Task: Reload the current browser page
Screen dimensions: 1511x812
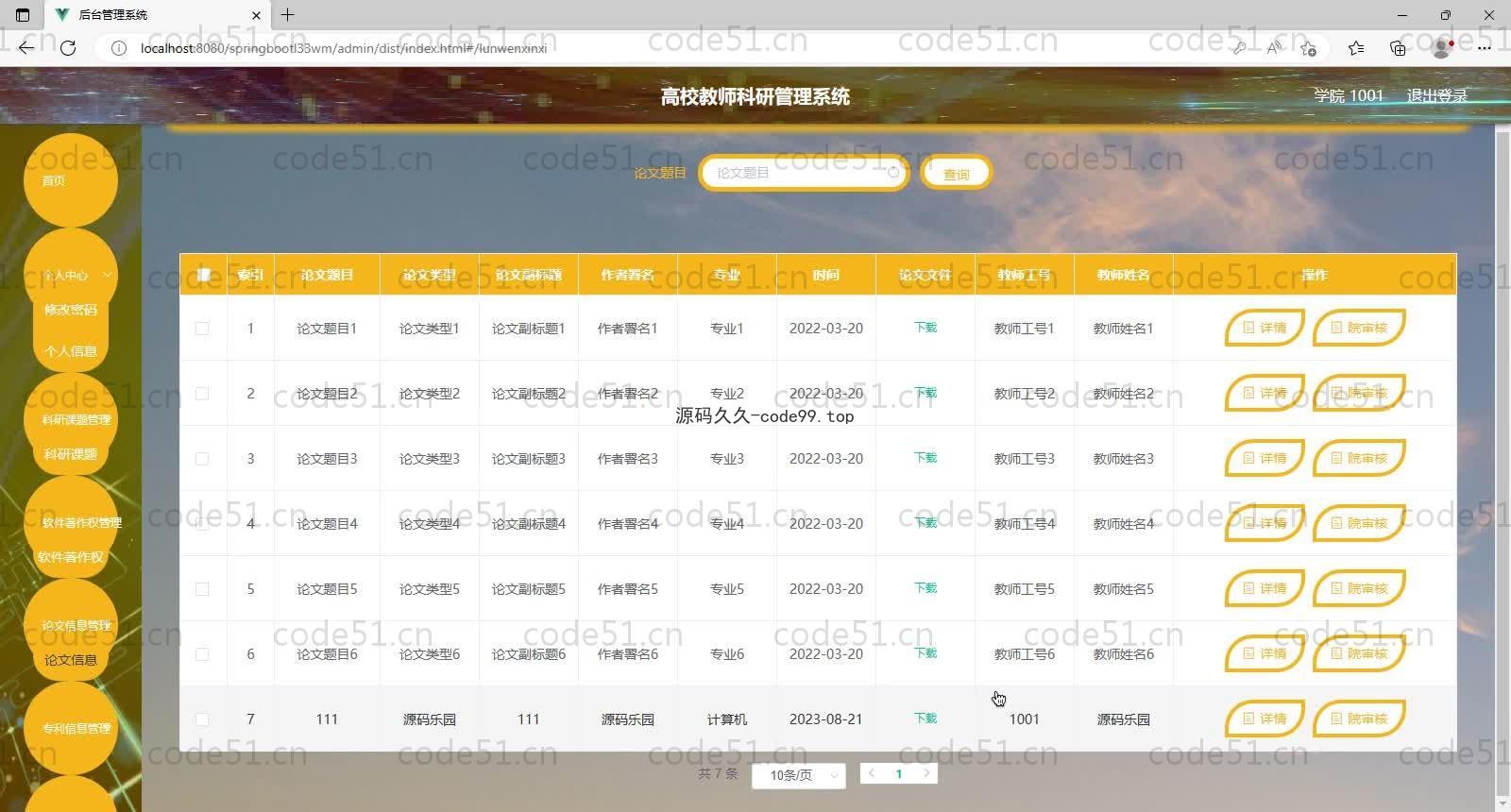Action: (68, 48)
